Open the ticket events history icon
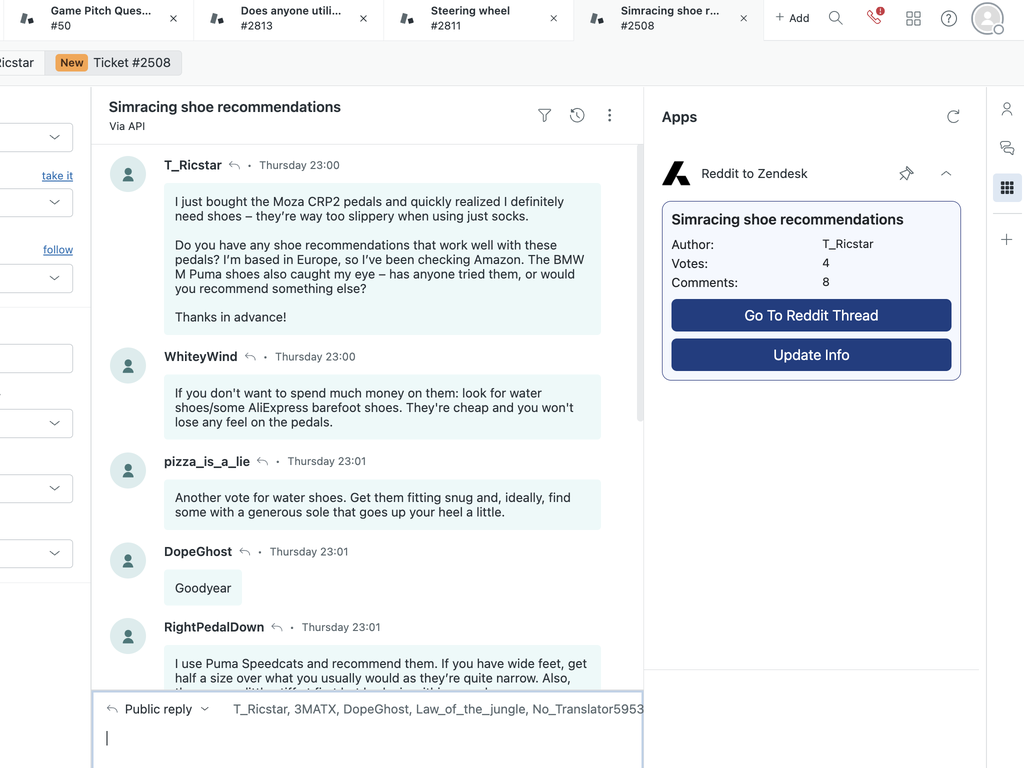 [x=577, y=115]
